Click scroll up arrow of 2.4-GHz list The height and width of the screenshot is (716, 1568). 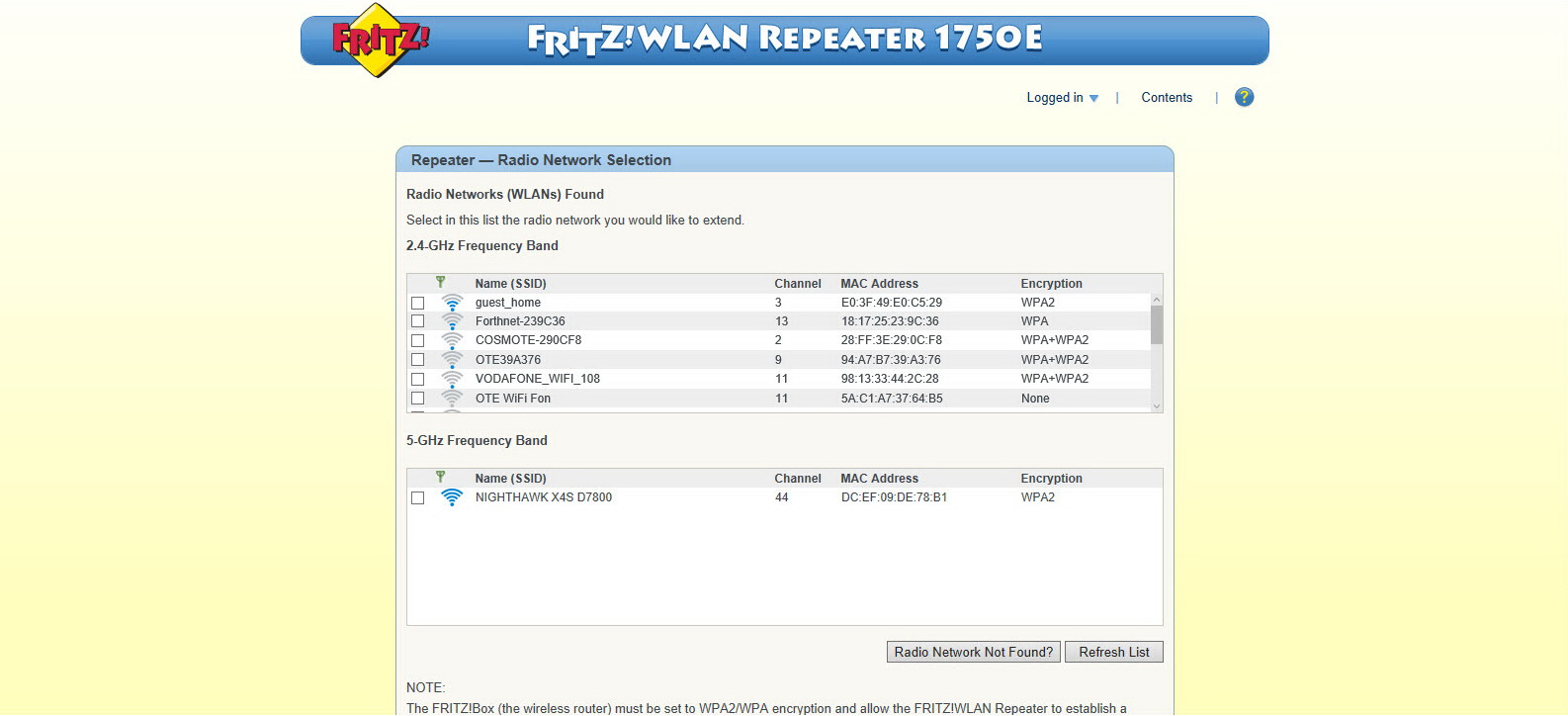[1157, 300]
